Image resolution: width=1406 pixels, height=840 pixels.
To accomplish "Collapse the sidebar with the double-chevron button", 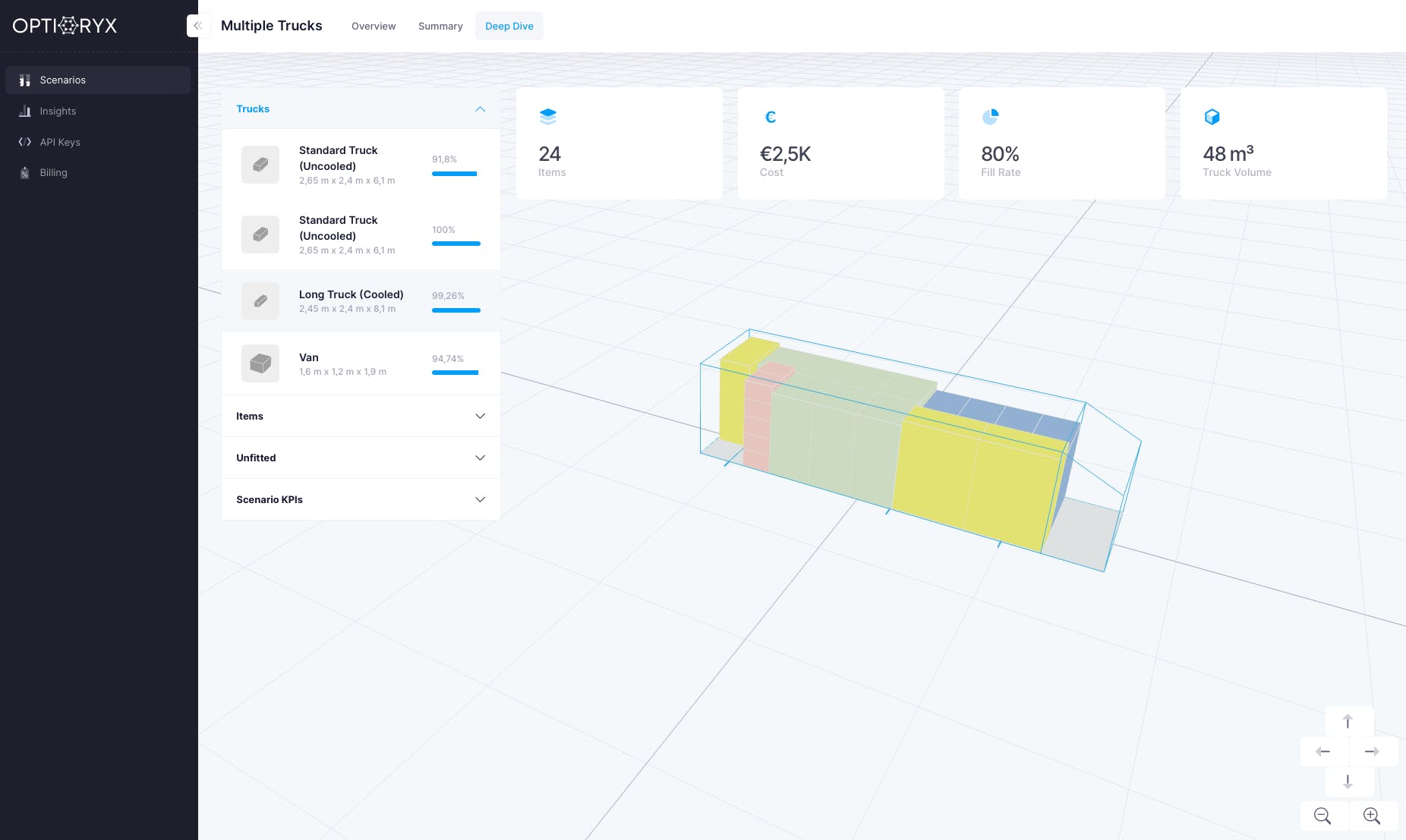I will pos(197,26).
